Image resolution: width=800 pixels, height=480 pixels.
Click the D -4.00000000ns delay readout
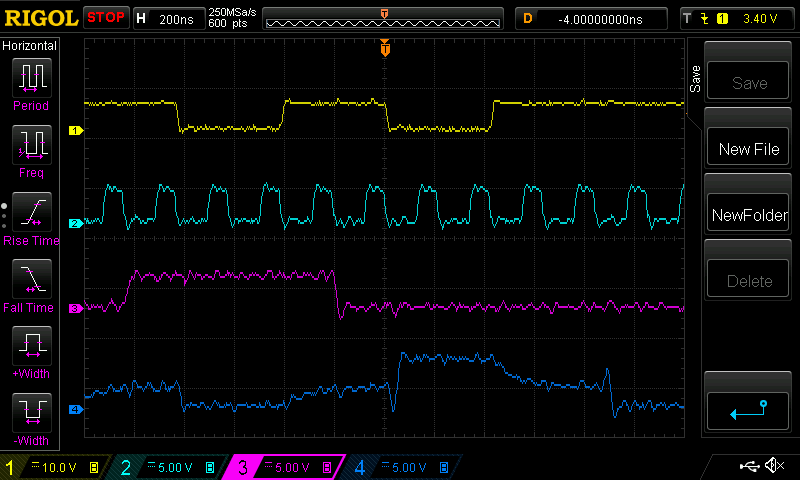tap(591, 19)
